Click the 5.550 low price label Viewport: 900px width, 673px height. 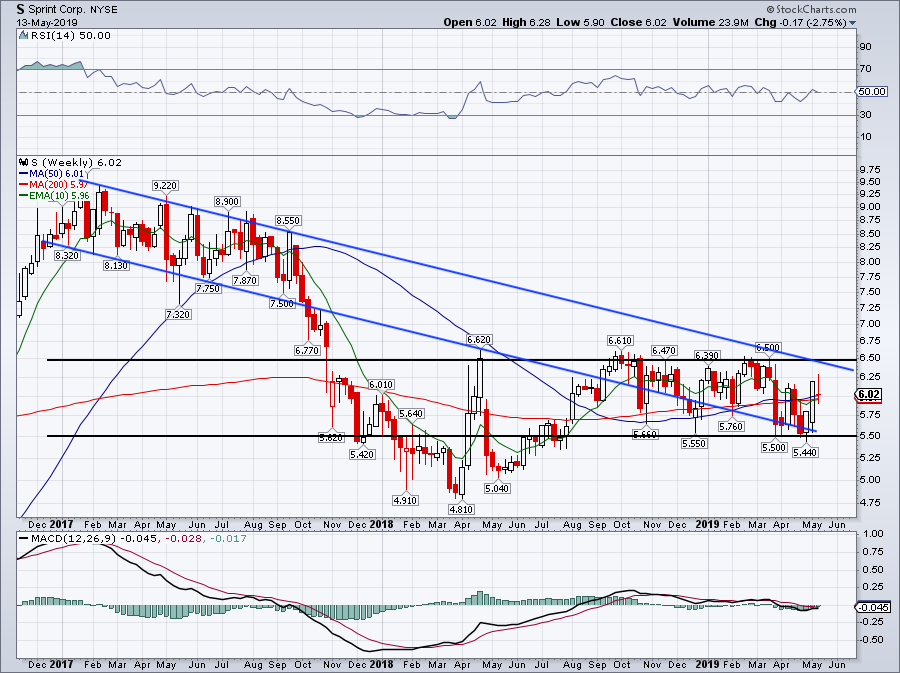point(694,444)
